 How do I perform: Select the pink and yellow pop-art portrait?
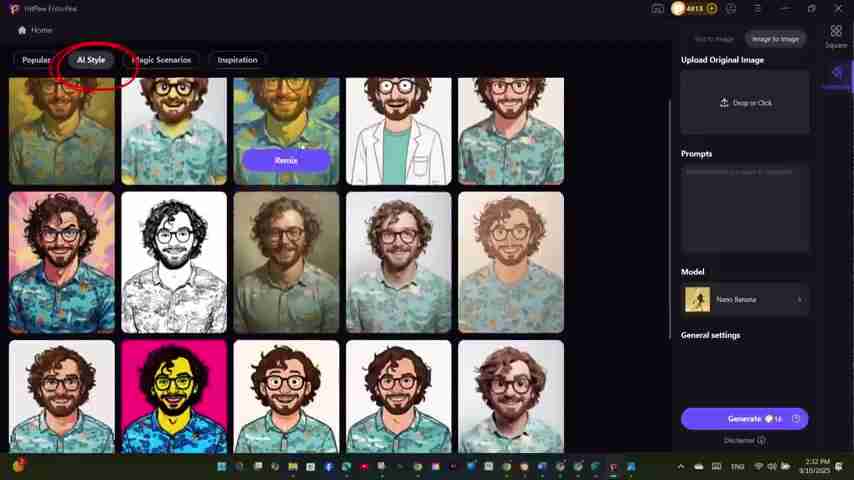174,396
